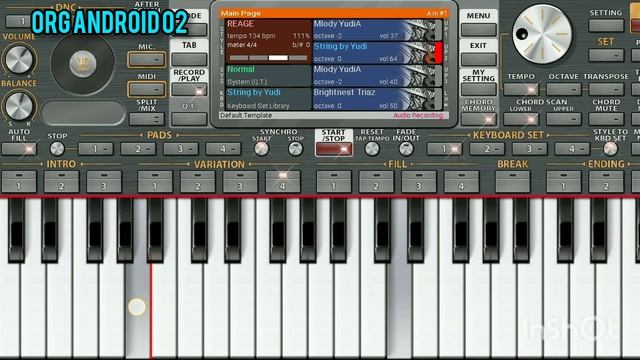This screenshot has width=640, height=360.
Task: Trigger PADS button 3
Action: click(181, 149)
